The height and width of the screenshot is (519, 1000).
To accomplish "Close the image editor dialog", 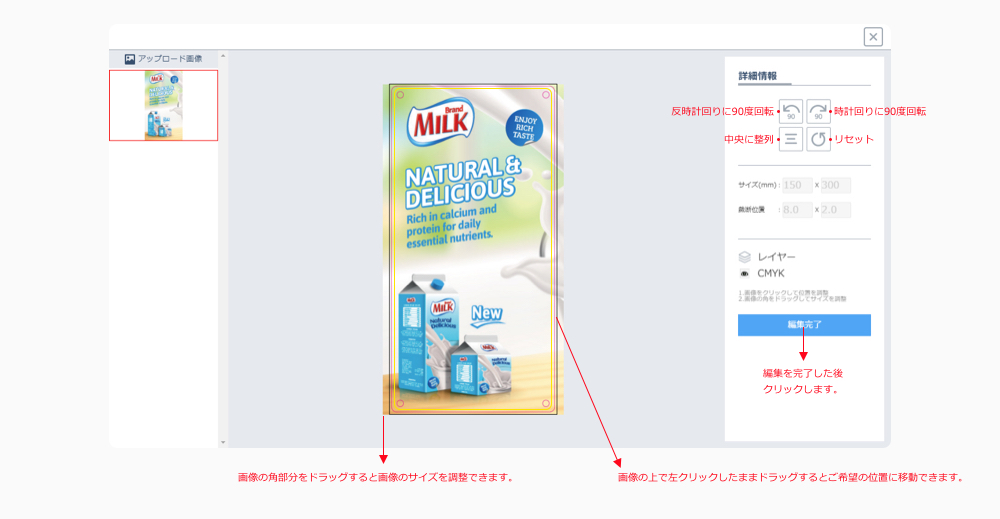I will (x=873, y=37).
